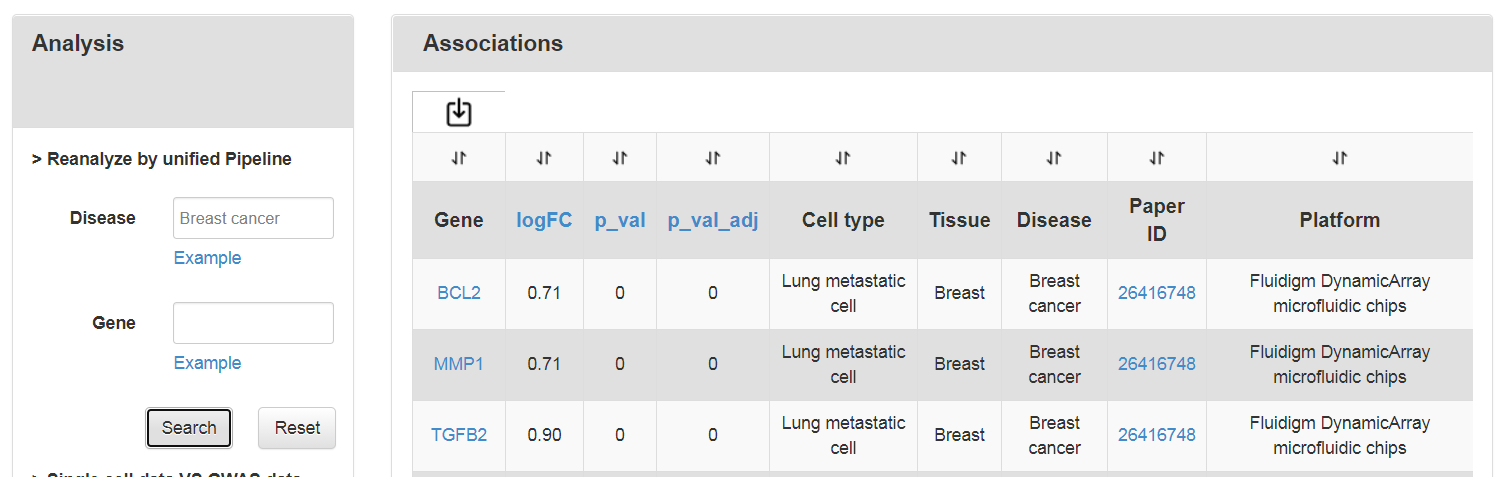This screenshot has width=1496, height=477.
Task: Sort table by p_val column arrows
Action: point(620,158)
